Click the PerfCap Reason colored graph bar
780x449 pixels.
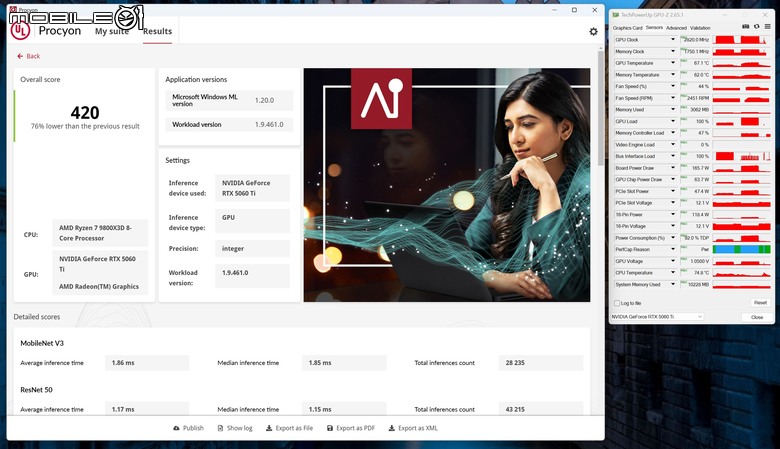[741, 250]
